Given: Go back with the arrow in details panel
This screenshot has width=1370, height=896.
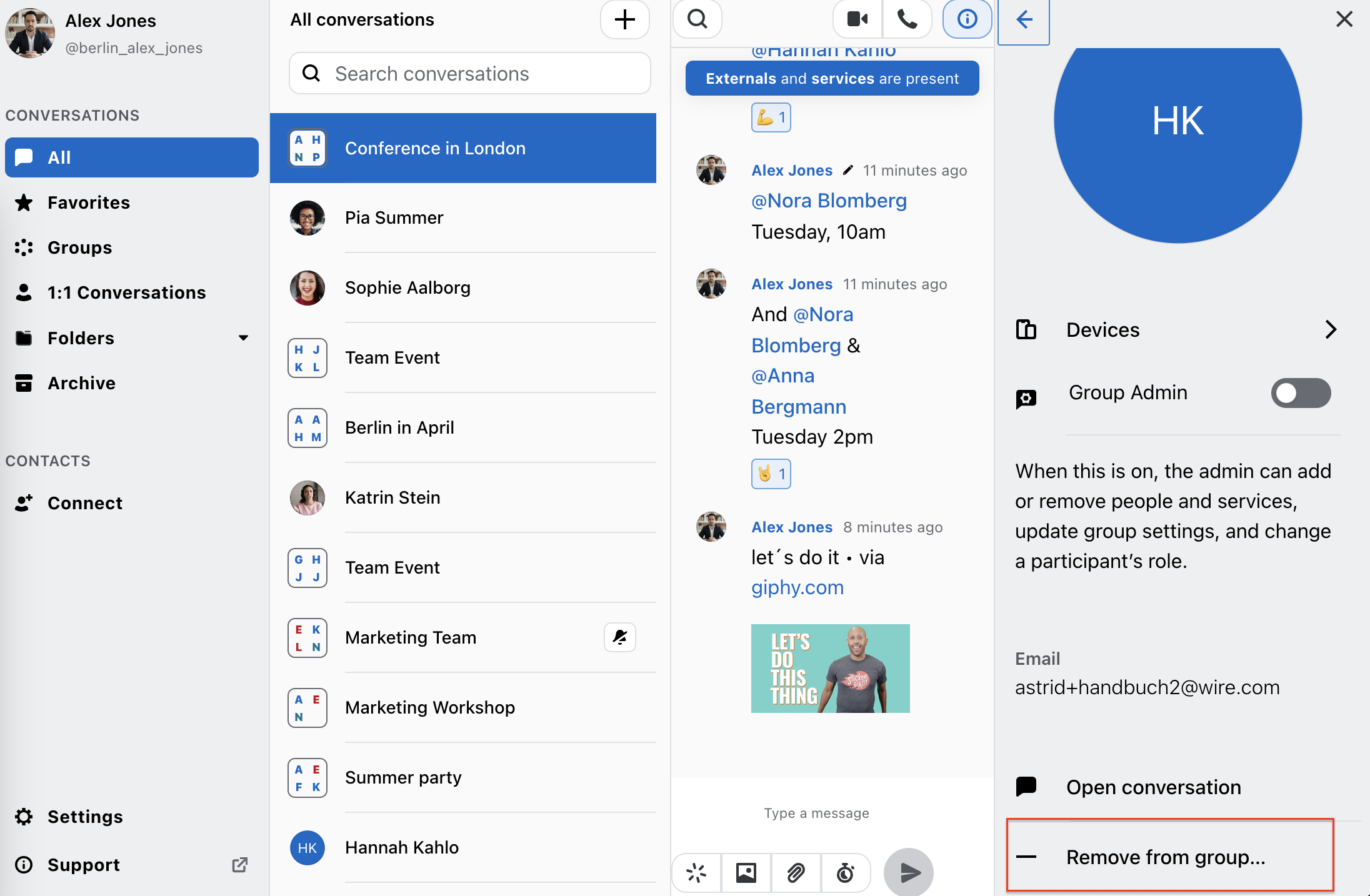Looking at the screenshot, I should coord(1024,20).
